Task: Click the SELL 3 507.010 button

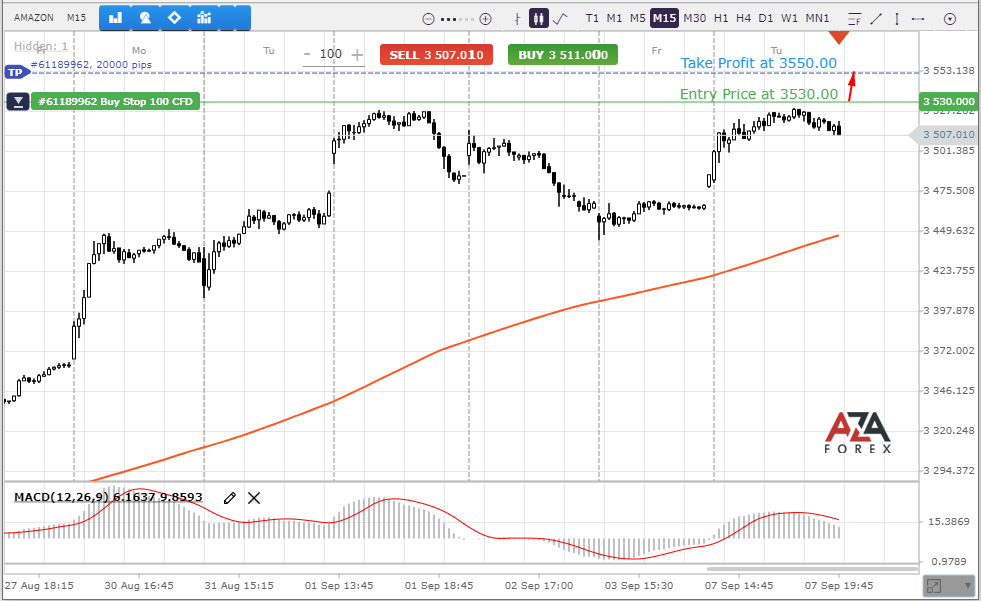Action: tap(436, 54)
